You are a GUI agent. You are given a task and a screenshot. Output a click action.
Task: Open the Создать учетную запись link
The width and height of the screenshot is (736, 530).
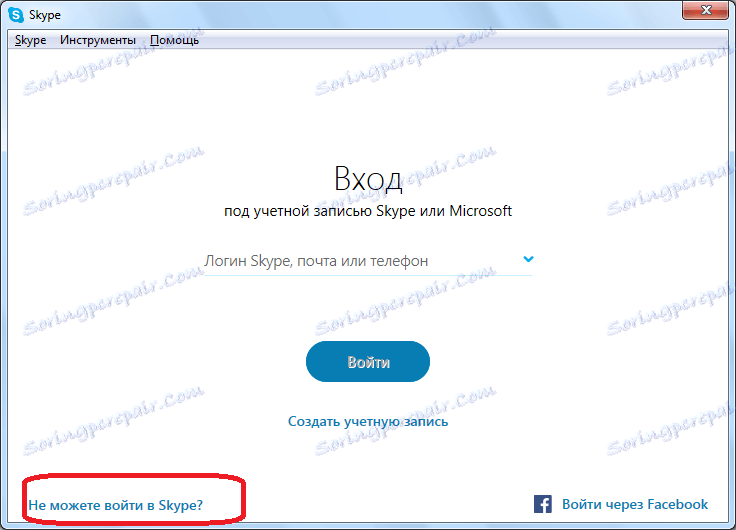pyautogui.click(x=368, y=422)
